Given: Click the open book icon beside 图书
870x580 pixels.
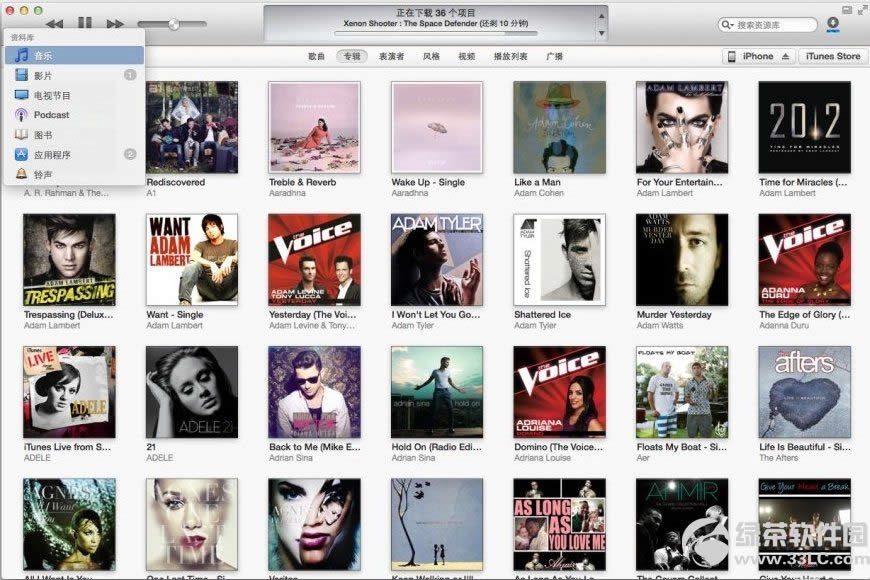Looking at the screenshot, I should tap(21, 134).
